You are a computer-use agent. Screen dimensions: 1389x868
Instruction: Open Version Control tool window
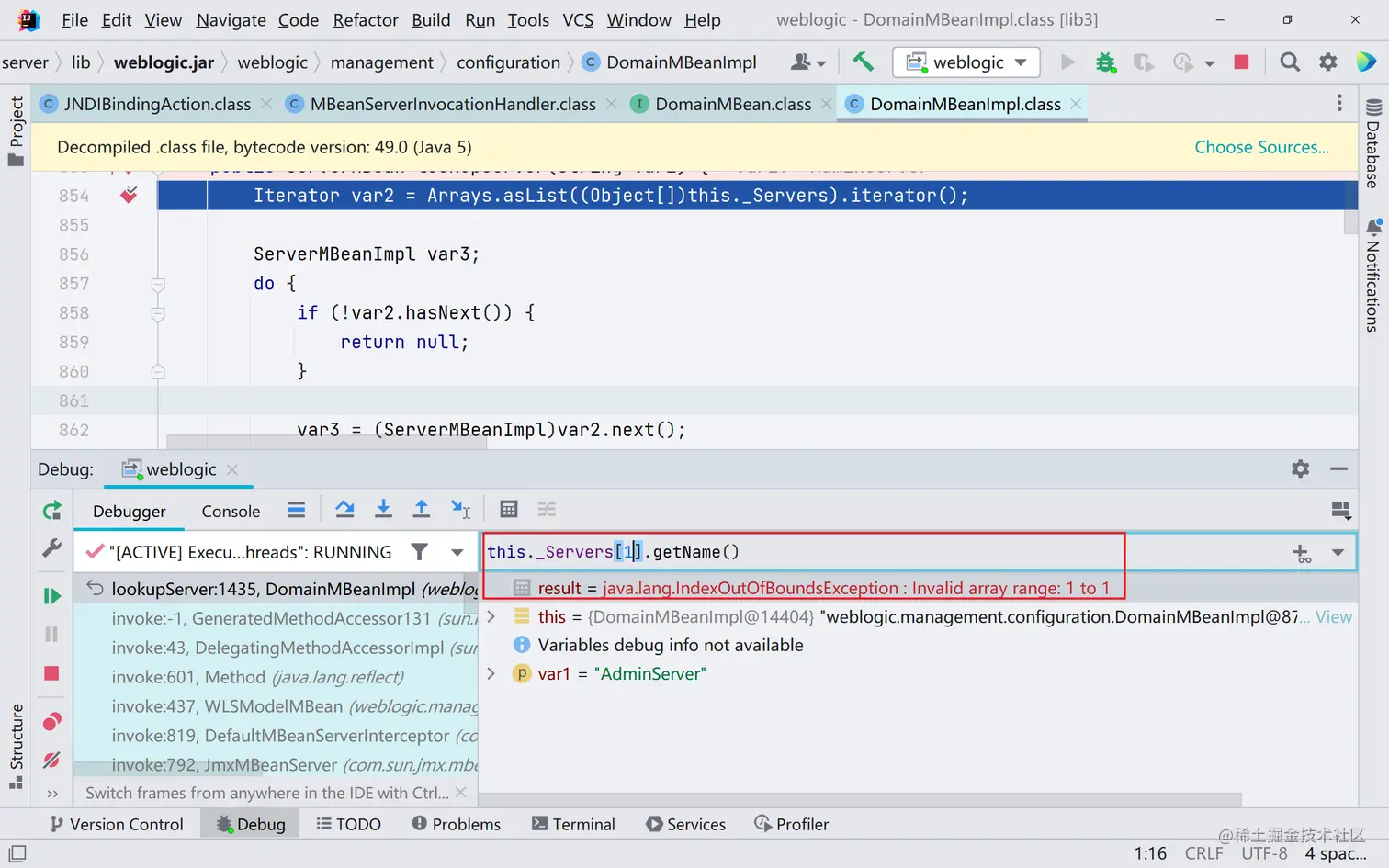pos(117,824)
